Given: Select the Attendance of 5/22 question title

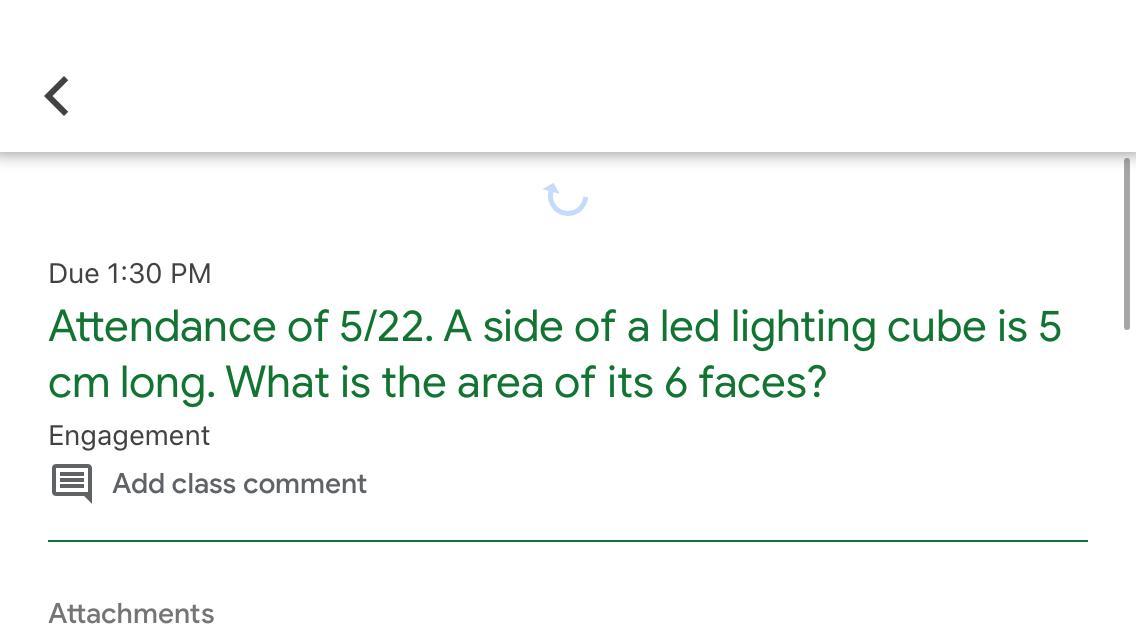Looking at the screenshot, I should pyautogui.click(x=240, y=327).
